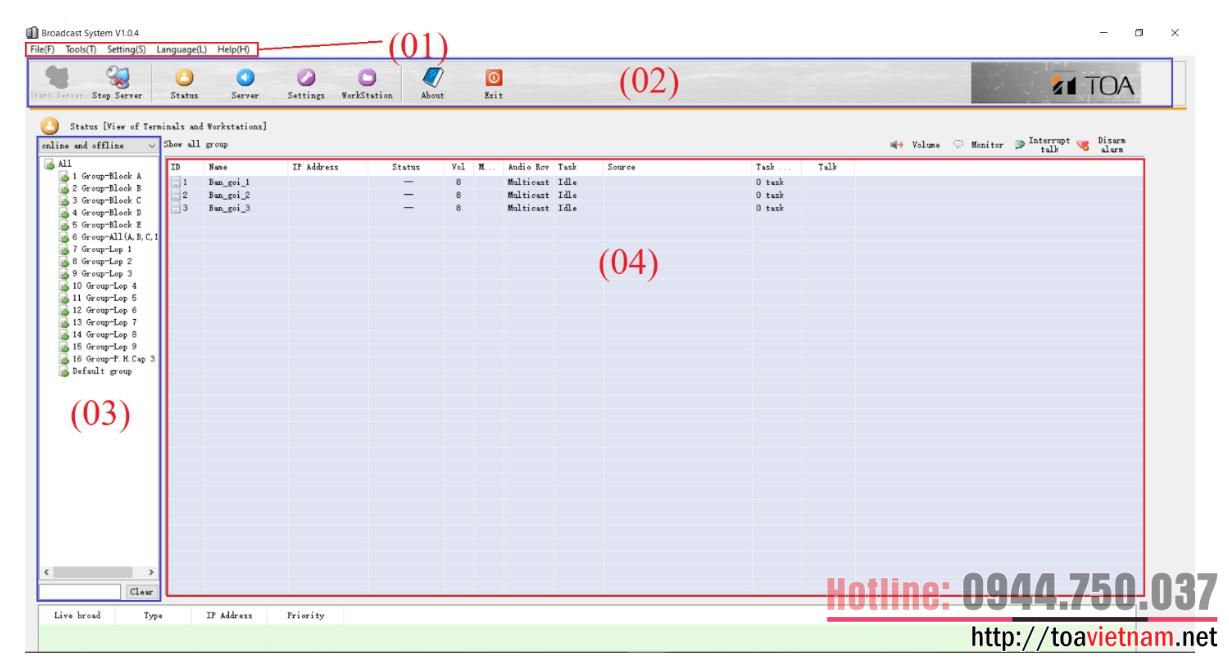Open the Tools(T) menu
The image size is (1229, 663).
click(81, 49)
